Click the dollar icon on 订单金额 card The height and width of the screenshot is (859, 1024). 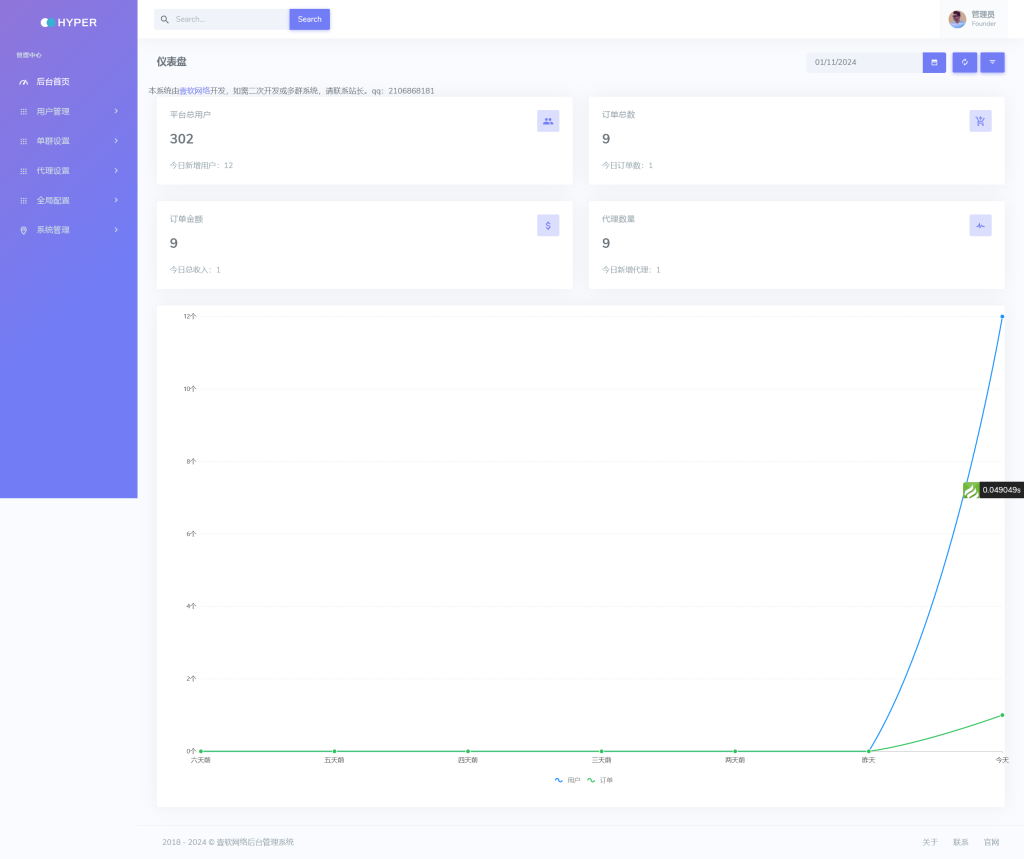pyautogui.click(x=548, y=225)
